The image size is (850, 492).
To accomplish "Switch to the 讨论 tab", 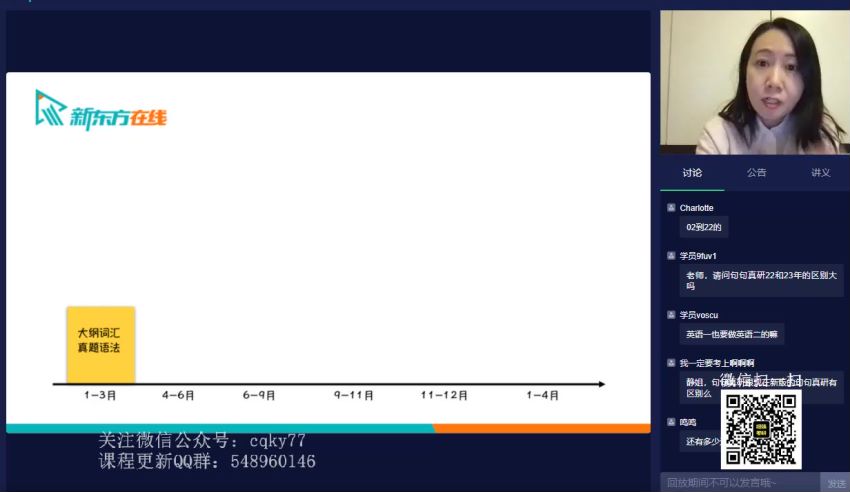I will (692, 173).
